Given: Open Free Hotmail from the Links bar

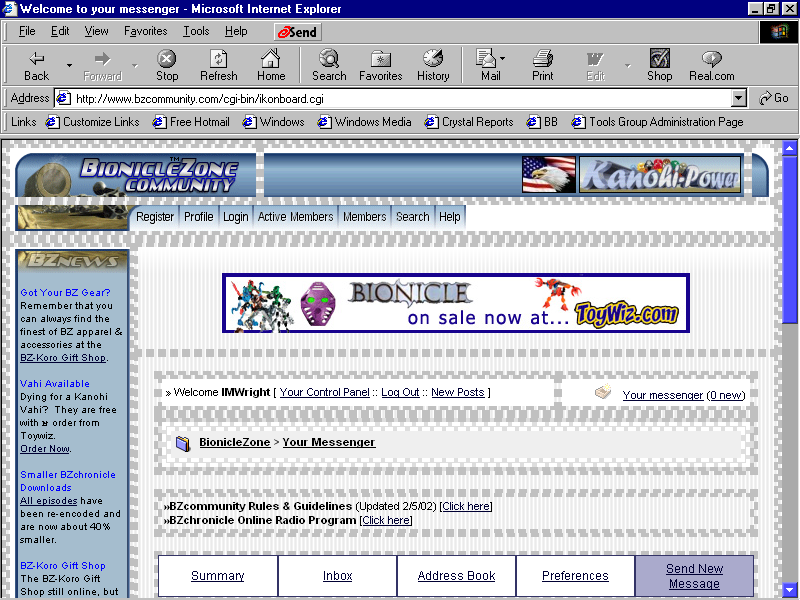Looking at the screenshot, I should pos(192,122).
